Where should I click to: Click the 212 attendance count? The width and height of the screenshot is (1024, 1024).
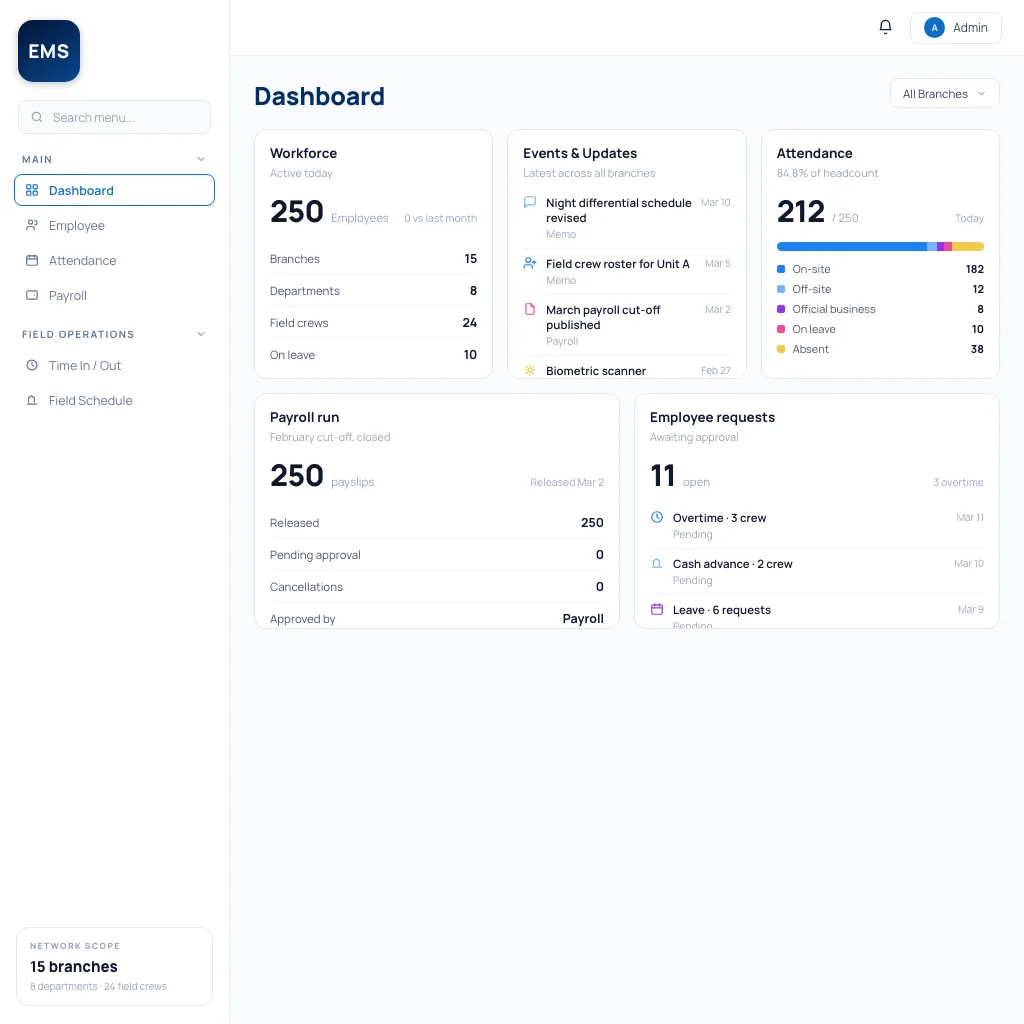point(801,212)
